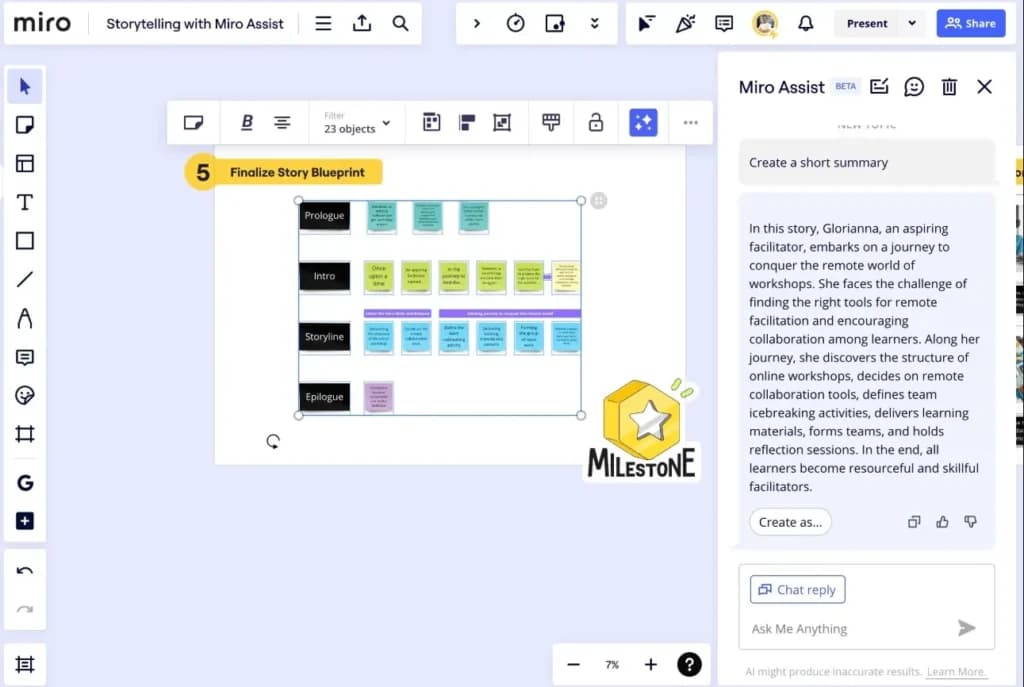The image size is (1024, 687).
Task: Expand more apps double chevron
Action: 594,24
